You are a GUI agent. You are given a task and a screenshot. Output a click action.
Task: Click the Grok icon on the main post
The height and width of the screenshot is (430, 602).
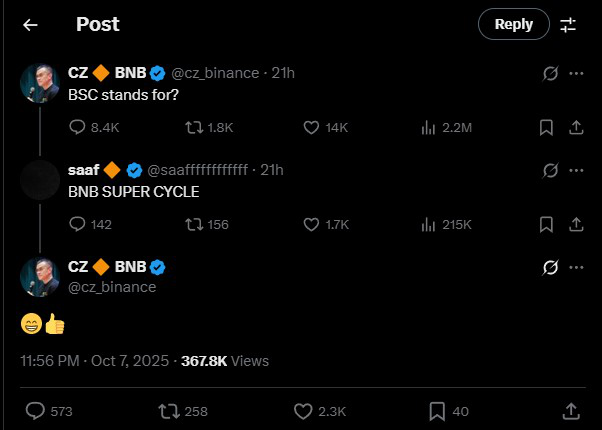click(548, 267)
